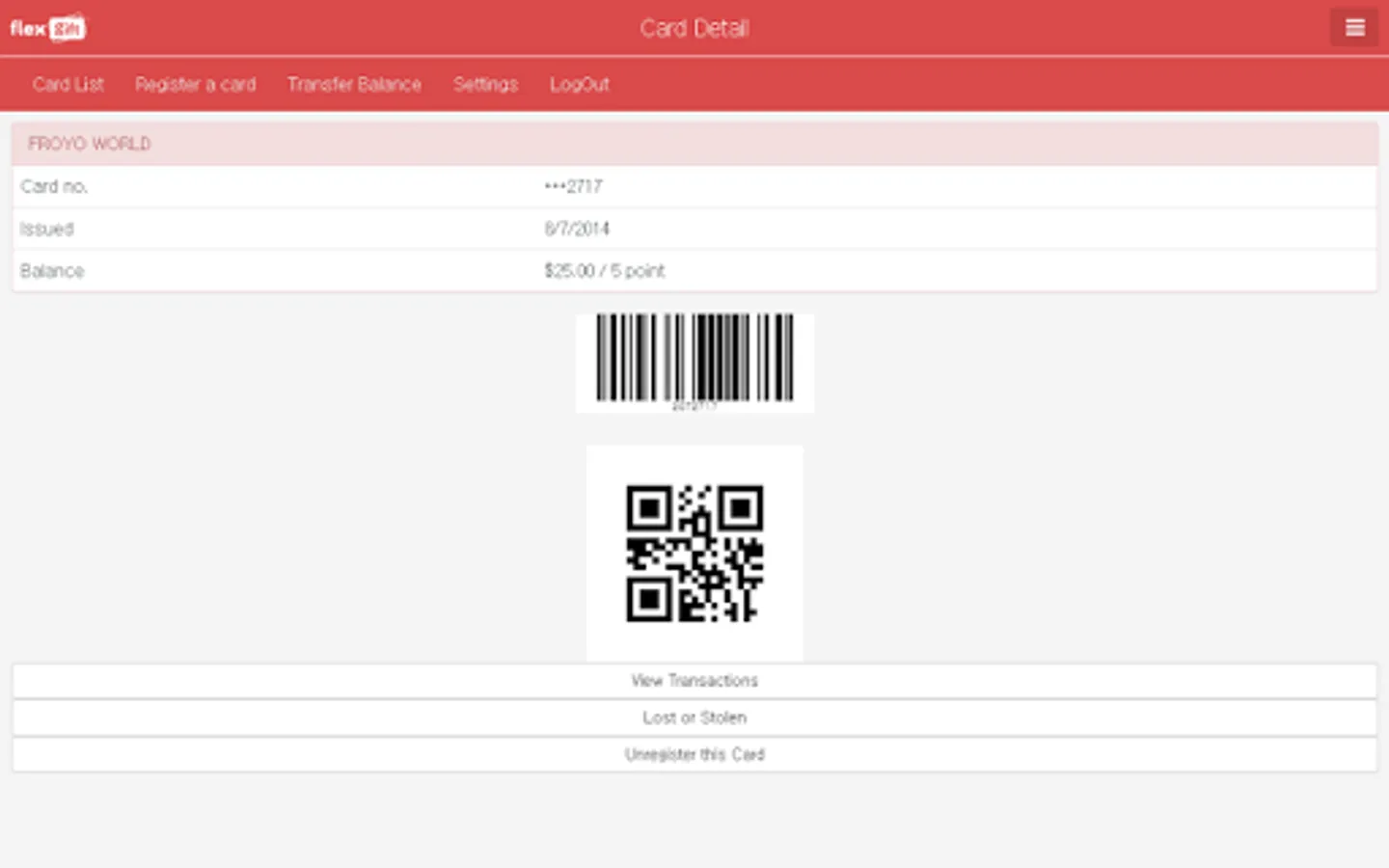Click View Transactions button
Viewport: 1389px width, 868px height.
[694, 681]
